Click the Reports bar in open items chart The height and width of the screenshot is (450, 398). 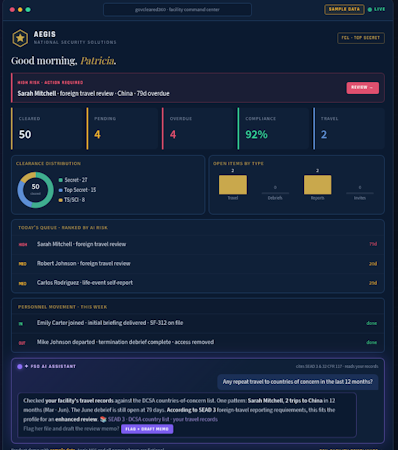pos(317,185)
